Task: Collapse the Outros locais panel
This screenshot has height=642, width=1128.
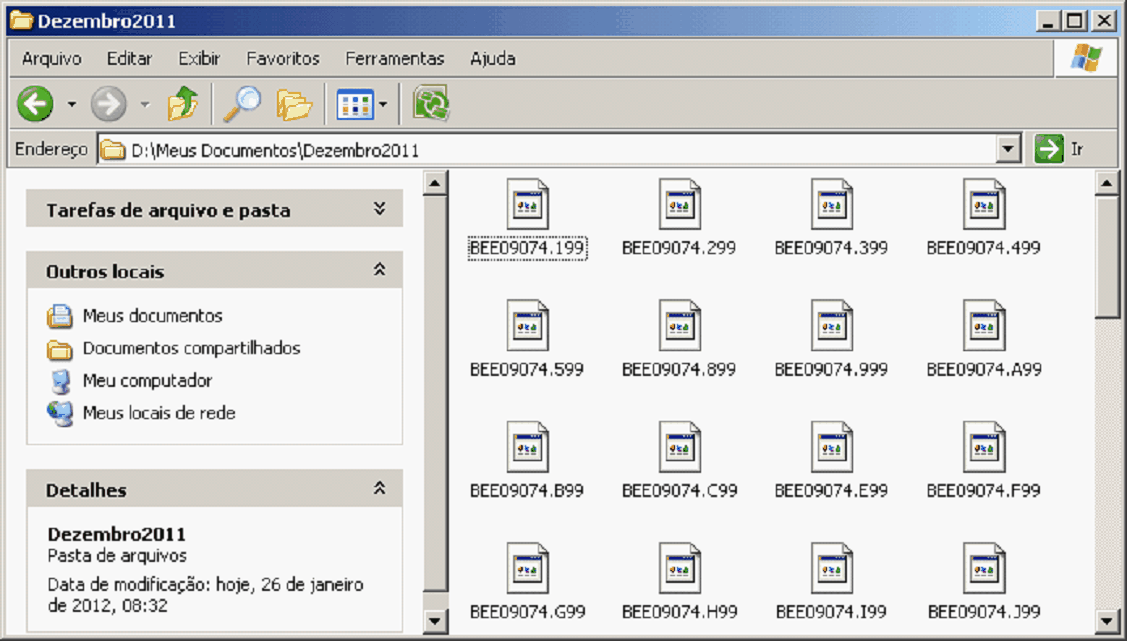Action: coord(379,270)
